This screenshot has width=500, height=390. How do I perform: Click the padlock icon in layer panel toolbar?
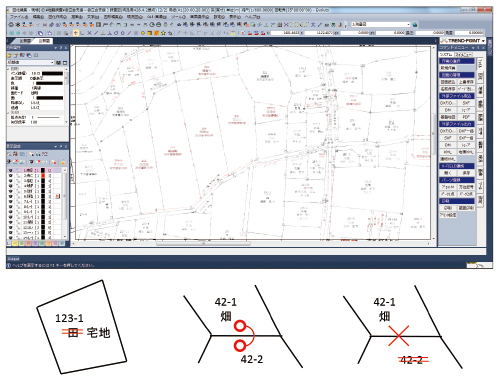pos(63,162)
